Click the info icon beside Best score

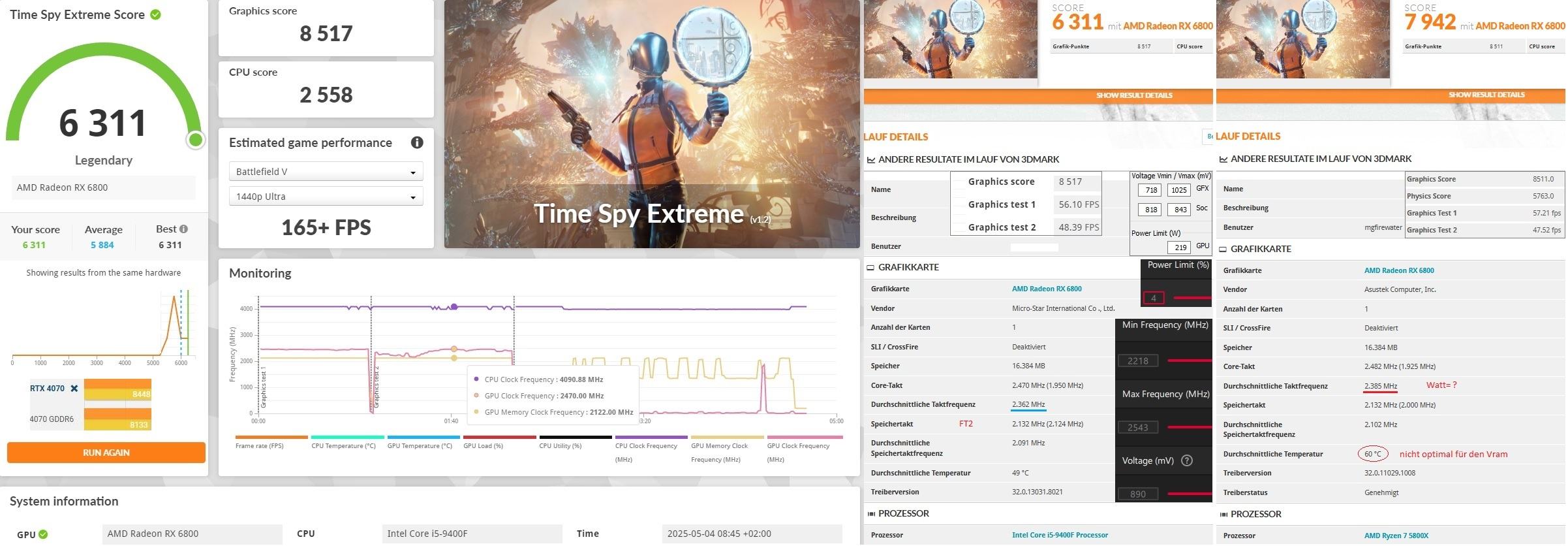183,229
